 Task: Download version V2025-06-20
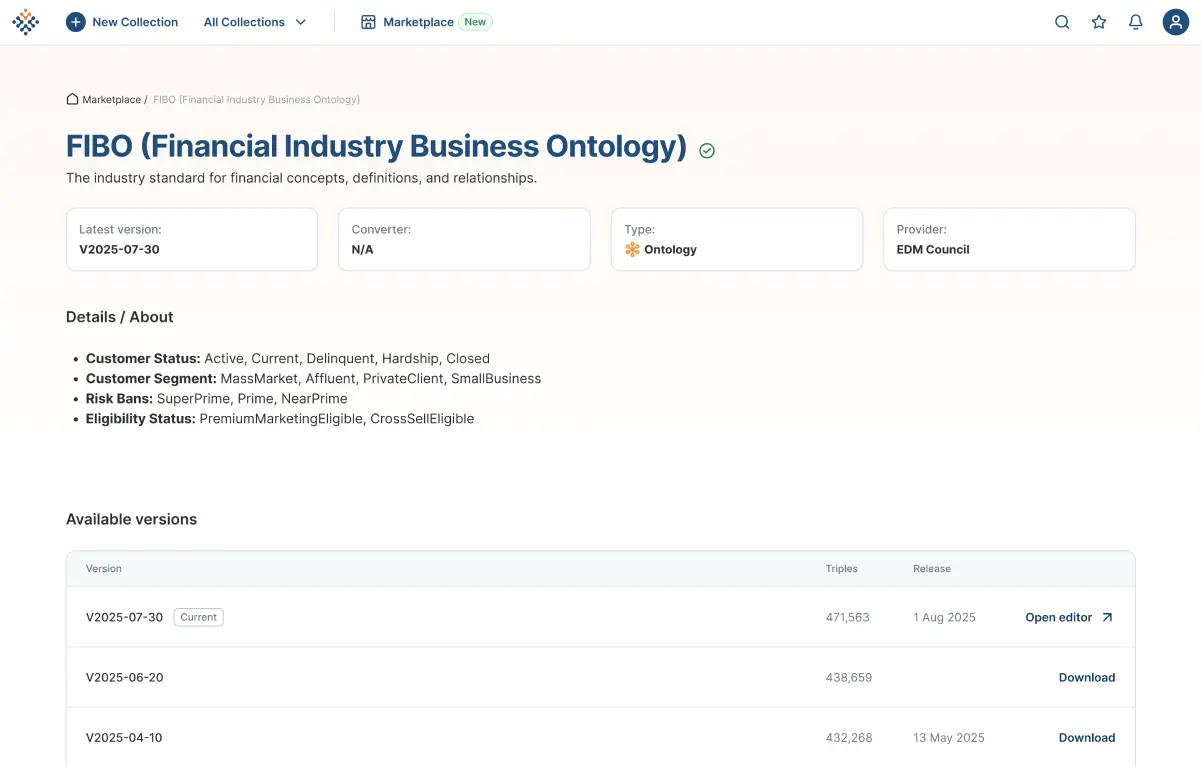point(1086,677)
